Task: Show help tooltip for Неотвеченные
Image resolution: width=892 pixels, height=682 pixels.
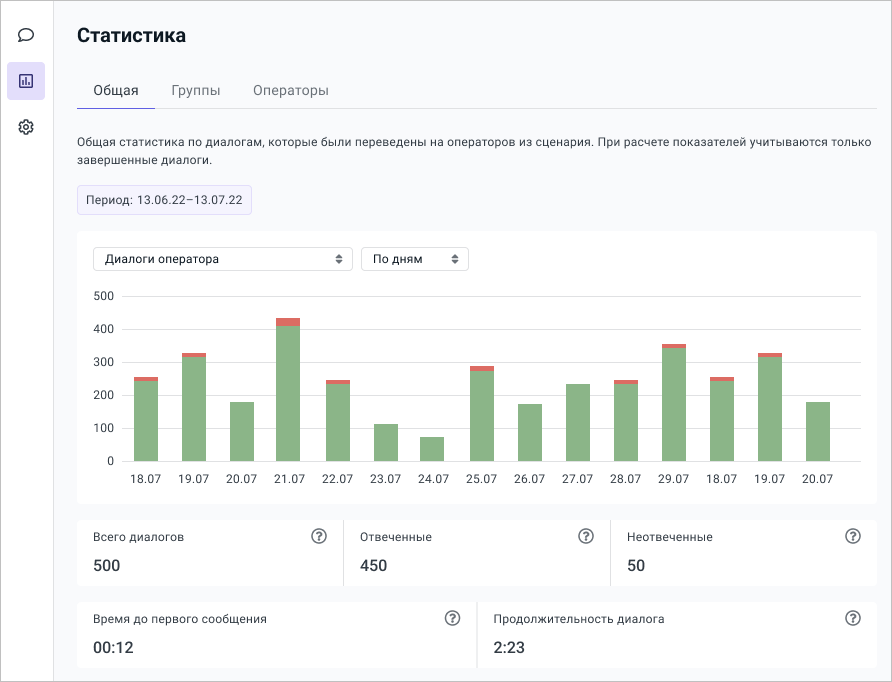Action: pos(853,537)
